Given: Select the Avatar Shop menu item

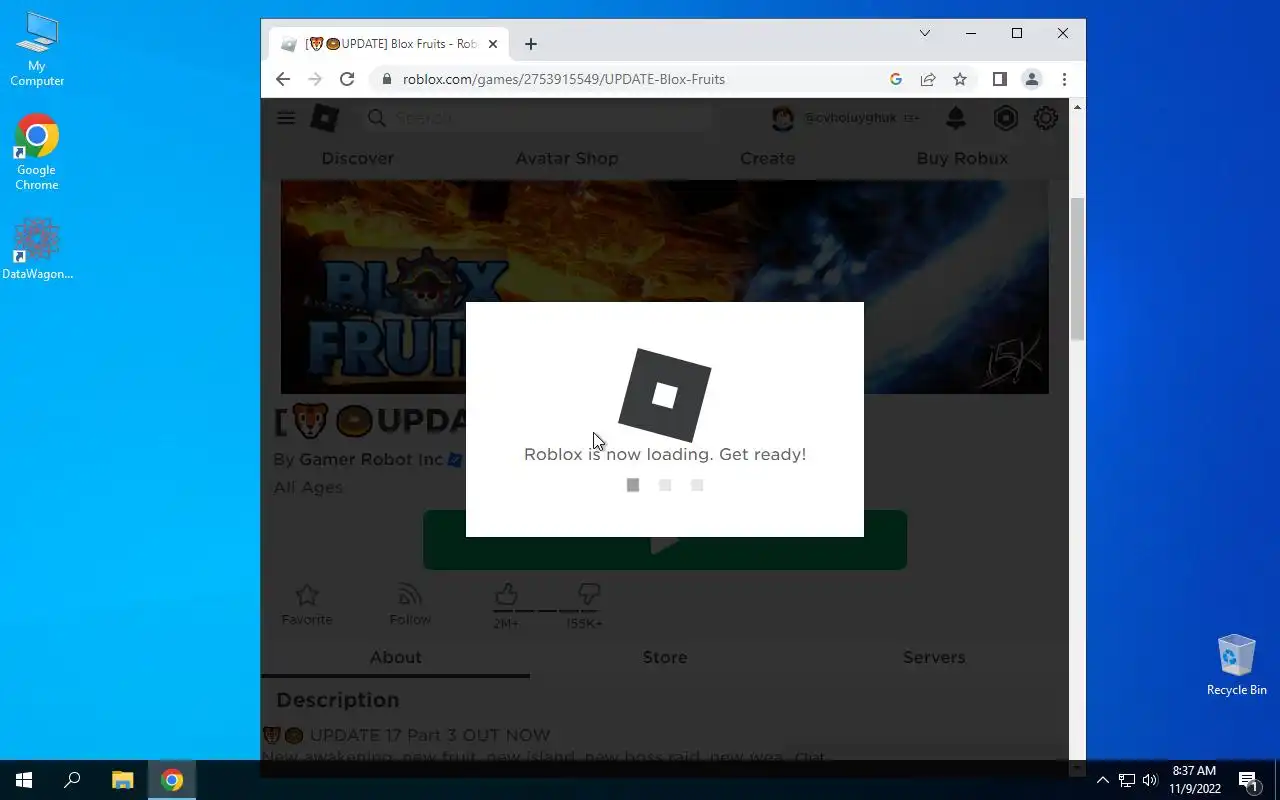Looking at the screenshot, I should coord(567,158).
